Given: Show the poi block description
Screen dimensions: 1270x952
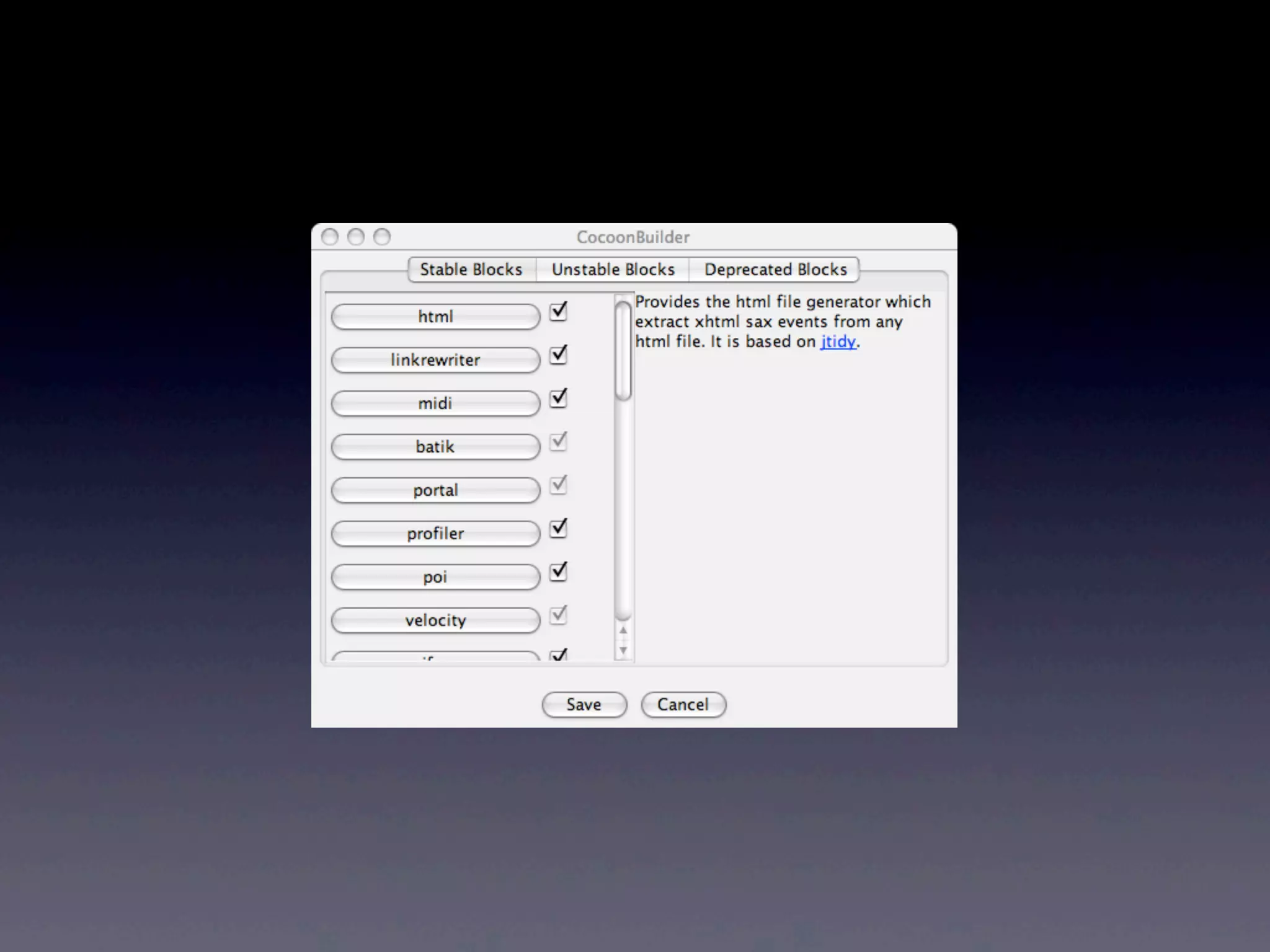Looking at the screenshot, I should [435, 577].
